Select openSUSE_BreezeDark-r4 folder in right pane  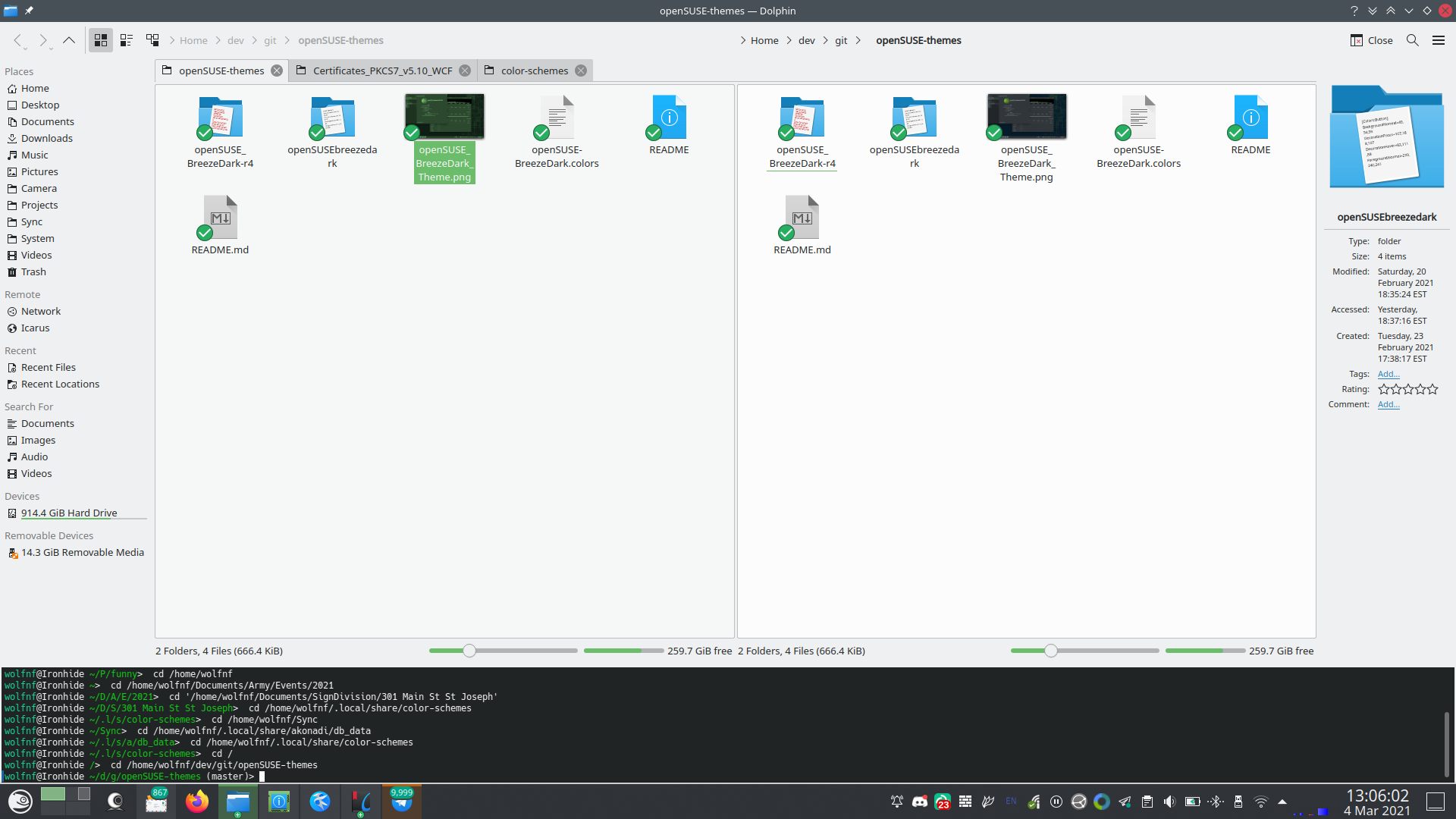click(802, 132)
